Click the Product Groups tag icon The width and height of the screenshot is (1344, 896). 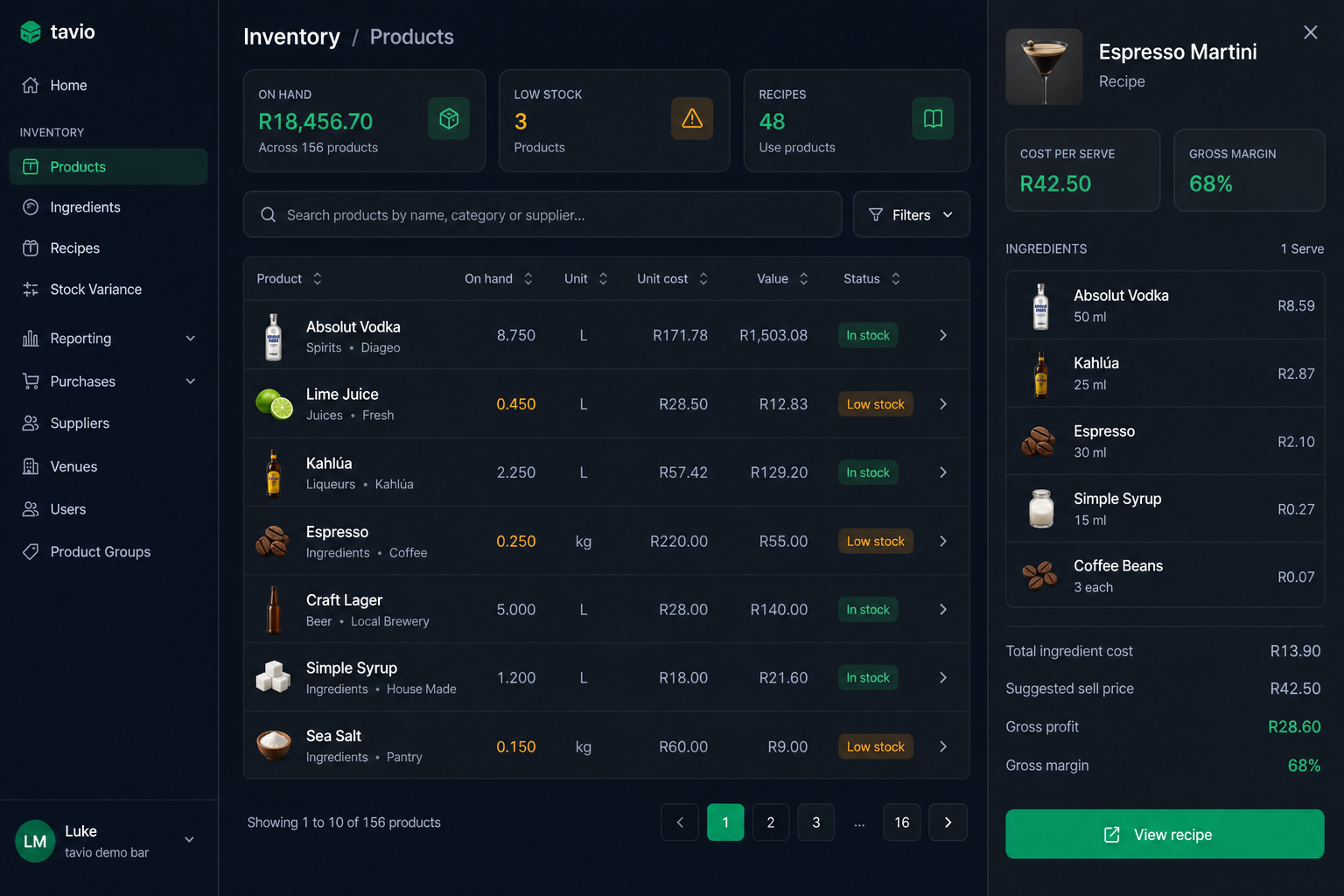31,552
